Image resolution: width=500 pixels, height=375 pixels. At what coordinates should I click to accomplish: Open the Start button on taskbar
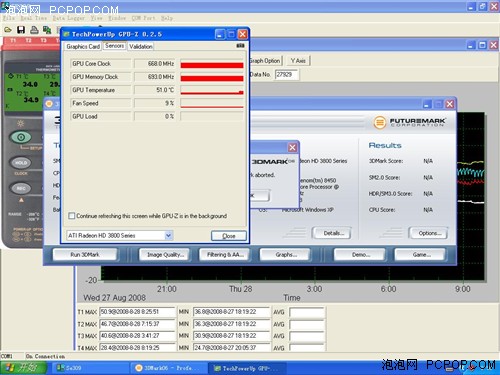(23, 368)
